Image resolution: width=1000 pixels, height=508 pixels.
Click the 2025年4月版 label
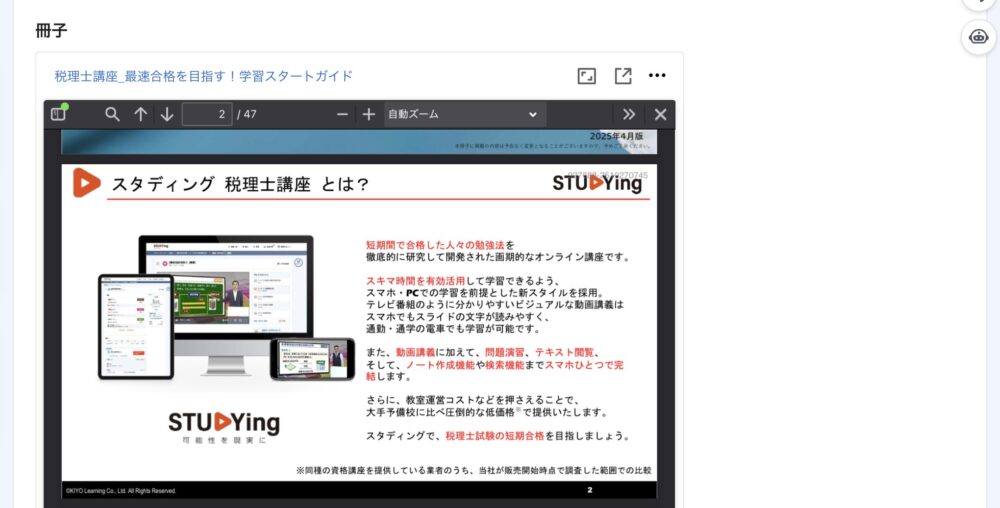click(616, 136)
